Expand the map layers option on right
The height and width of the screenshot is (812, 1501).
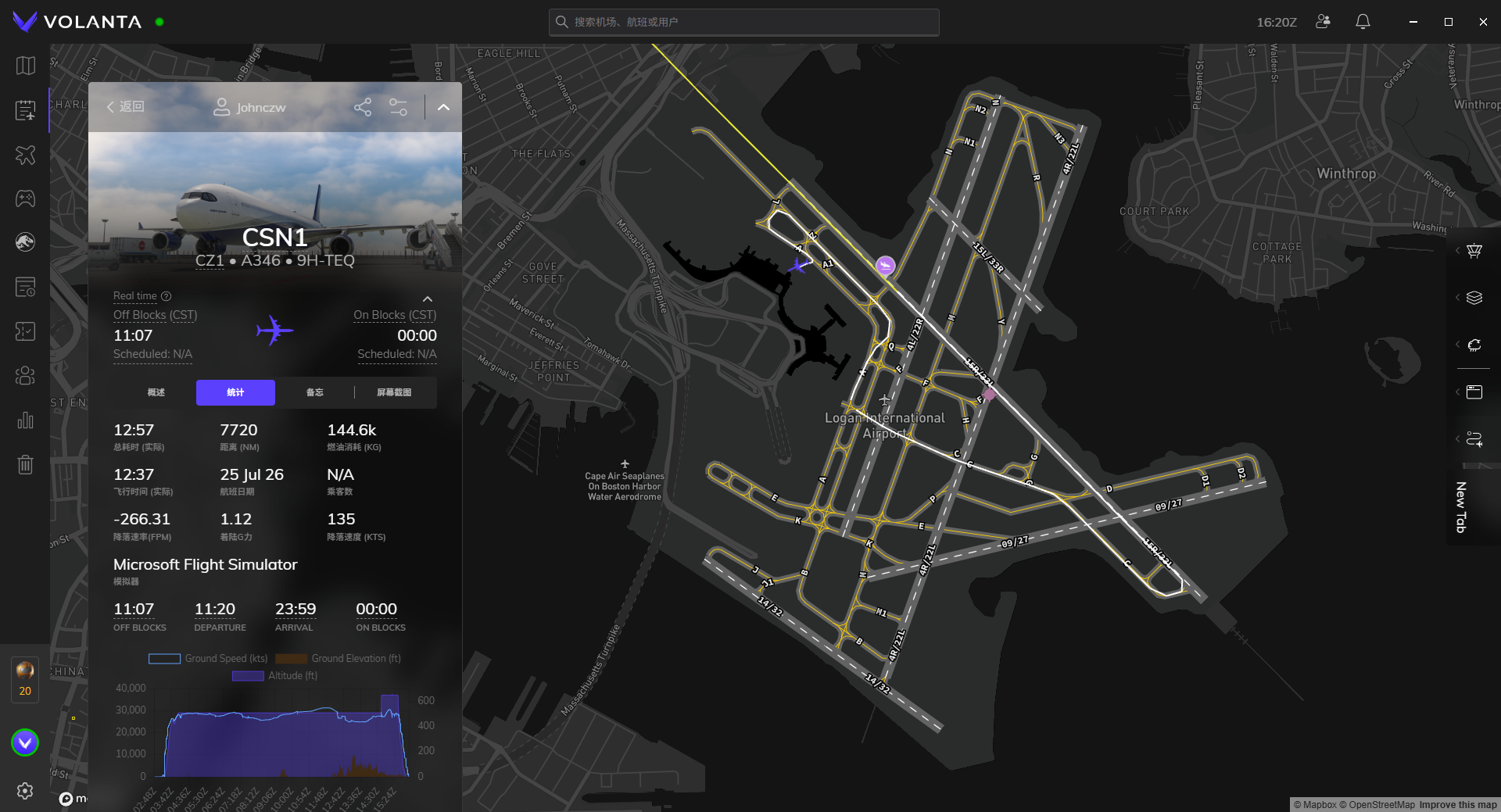pos(1474,298)
